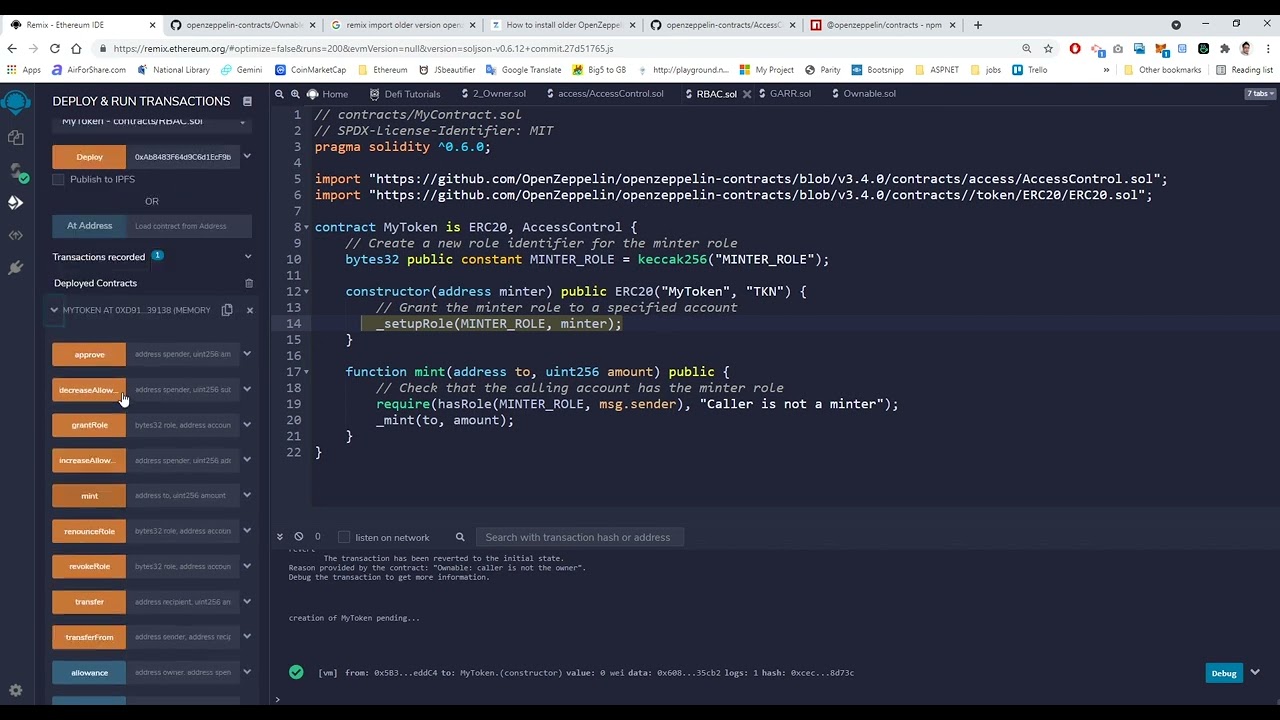Image resolution: width=1280 pixels, height=720 pixels.
Task: Expand the transaction log details chevron
Action: pos(1255,673)
